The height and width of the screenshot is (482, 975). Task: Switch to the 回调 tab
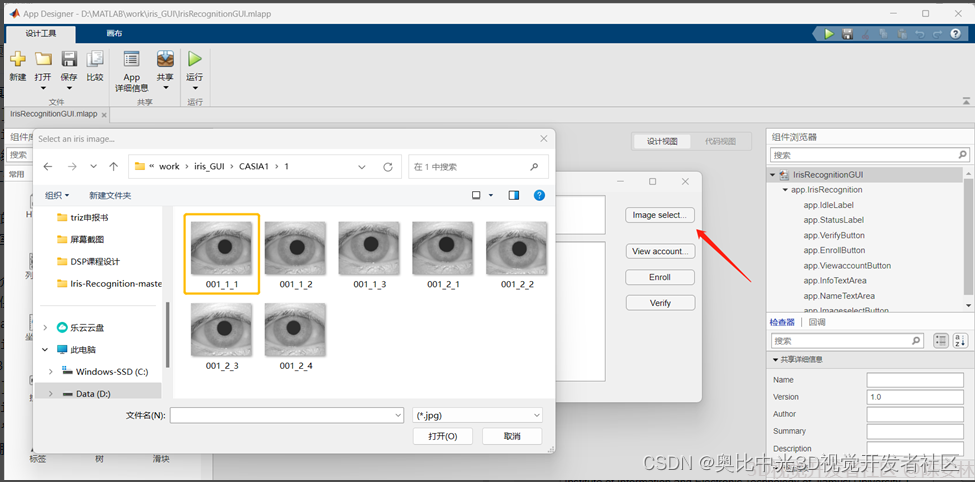[x=817, y=322]
